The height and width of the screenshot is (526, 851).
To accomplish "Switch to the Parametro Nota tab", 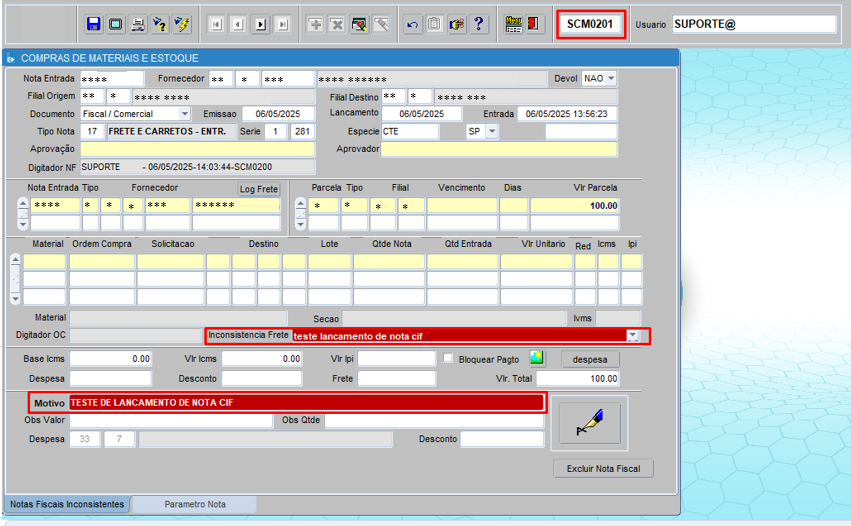I will pos(194,504).
